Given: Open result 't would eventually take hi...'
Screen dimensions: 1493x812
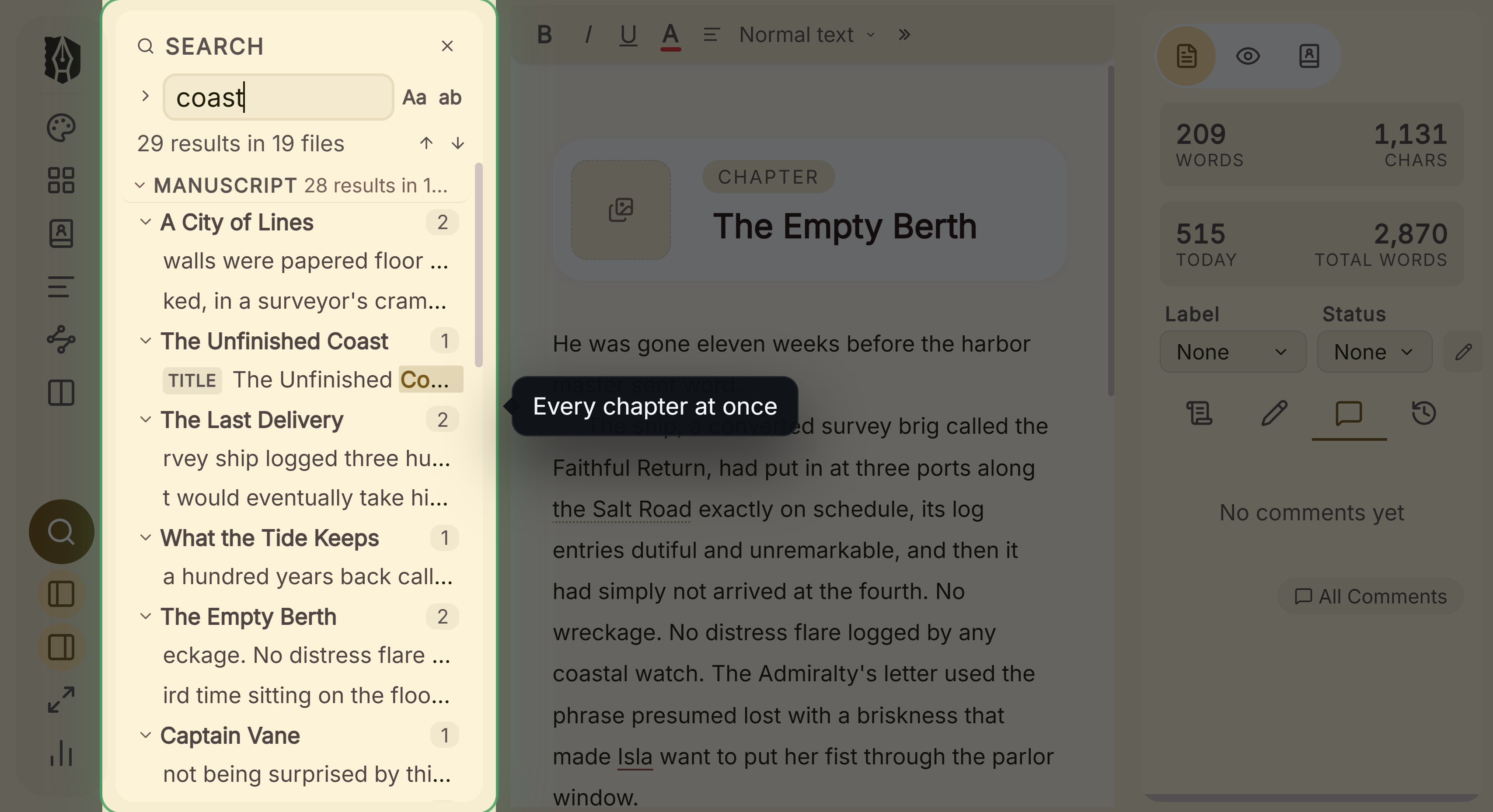Looking at the screenshot, I should pyautogui.click(x=306, y=498).
